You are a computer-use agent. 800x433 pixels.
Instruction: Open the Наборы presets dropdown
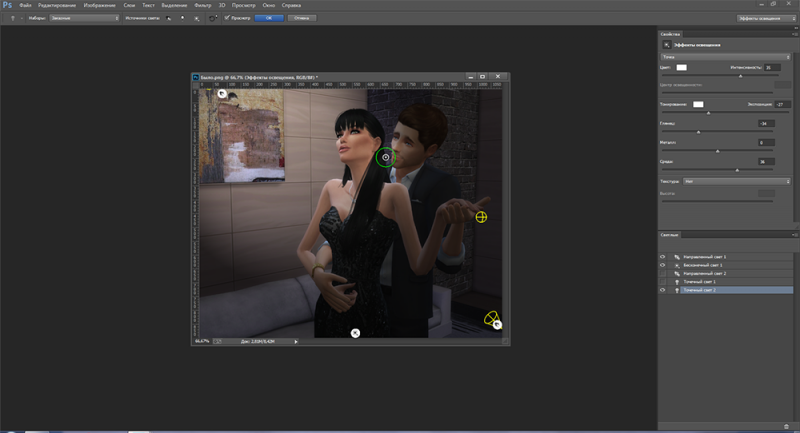point(84,18)
